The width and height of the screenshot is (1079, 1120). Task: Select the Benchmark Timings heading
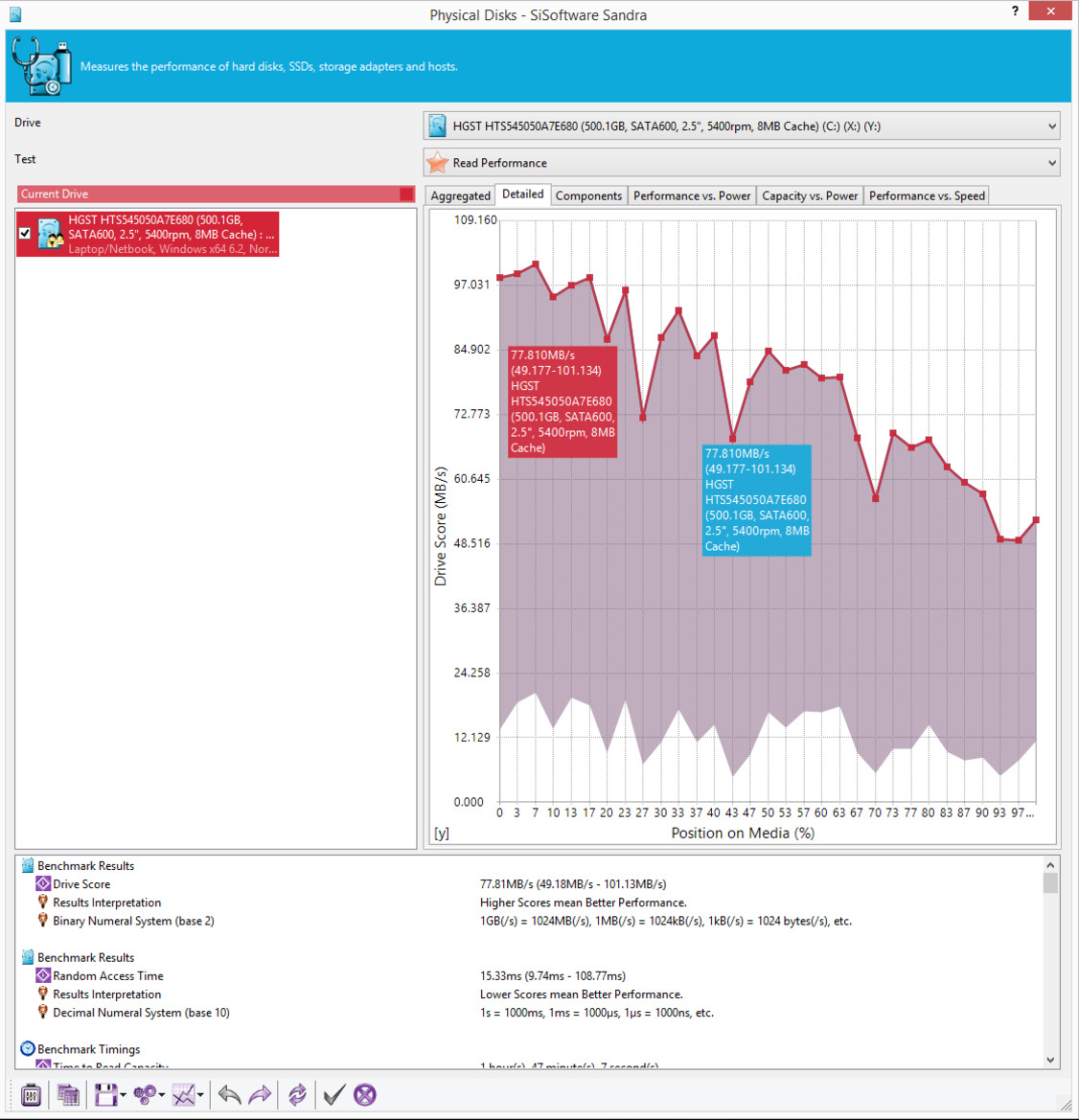pos(88,1049)
